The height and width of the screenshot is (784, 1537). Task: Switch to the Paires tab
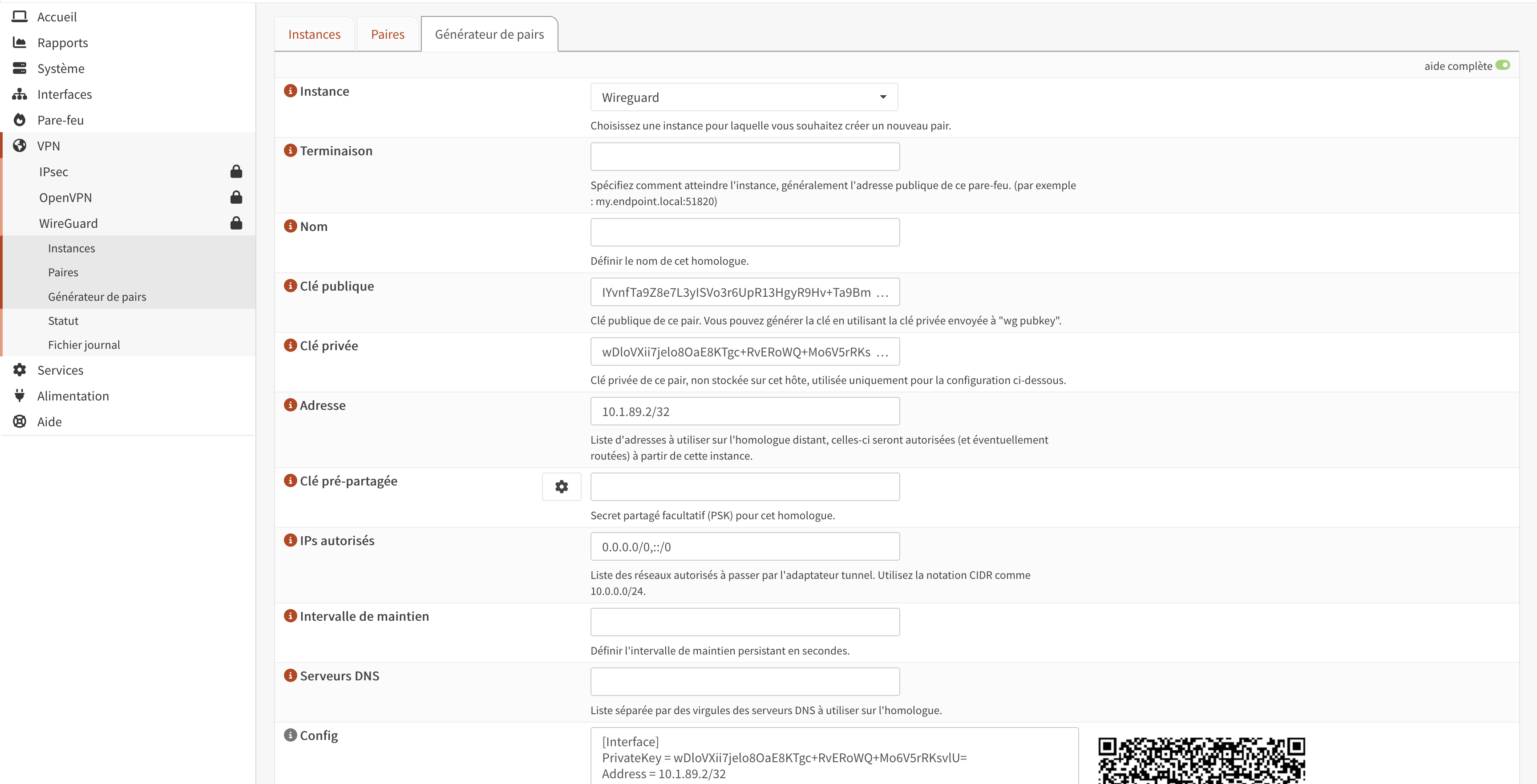[x=387, y=35]
